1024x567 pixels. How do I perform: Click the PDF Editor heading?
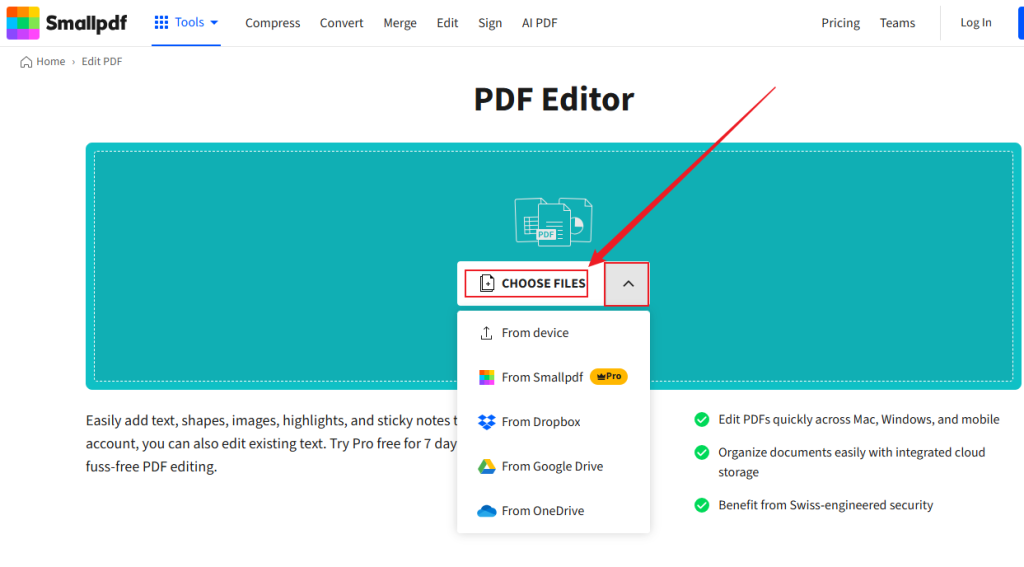coord(554,99)
